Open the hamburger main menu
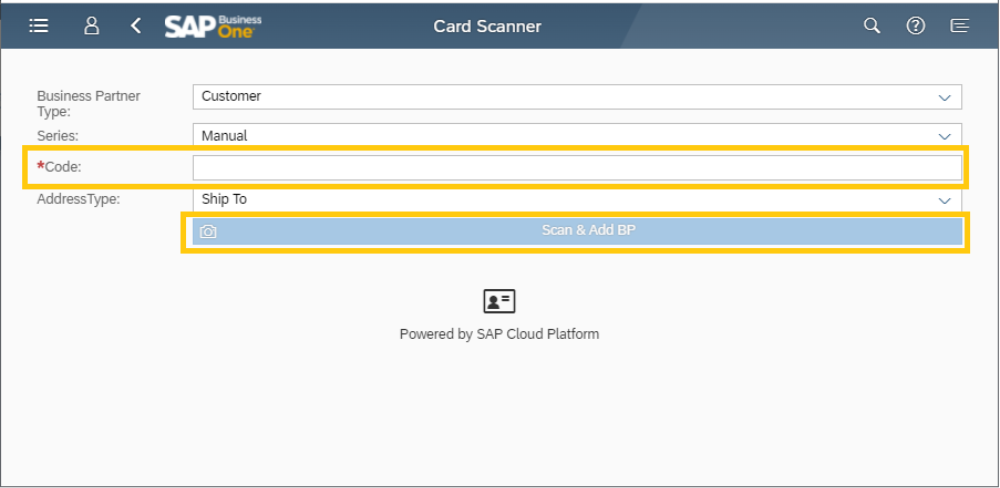This screenshot has width=1000, height=488. [39, 26]
